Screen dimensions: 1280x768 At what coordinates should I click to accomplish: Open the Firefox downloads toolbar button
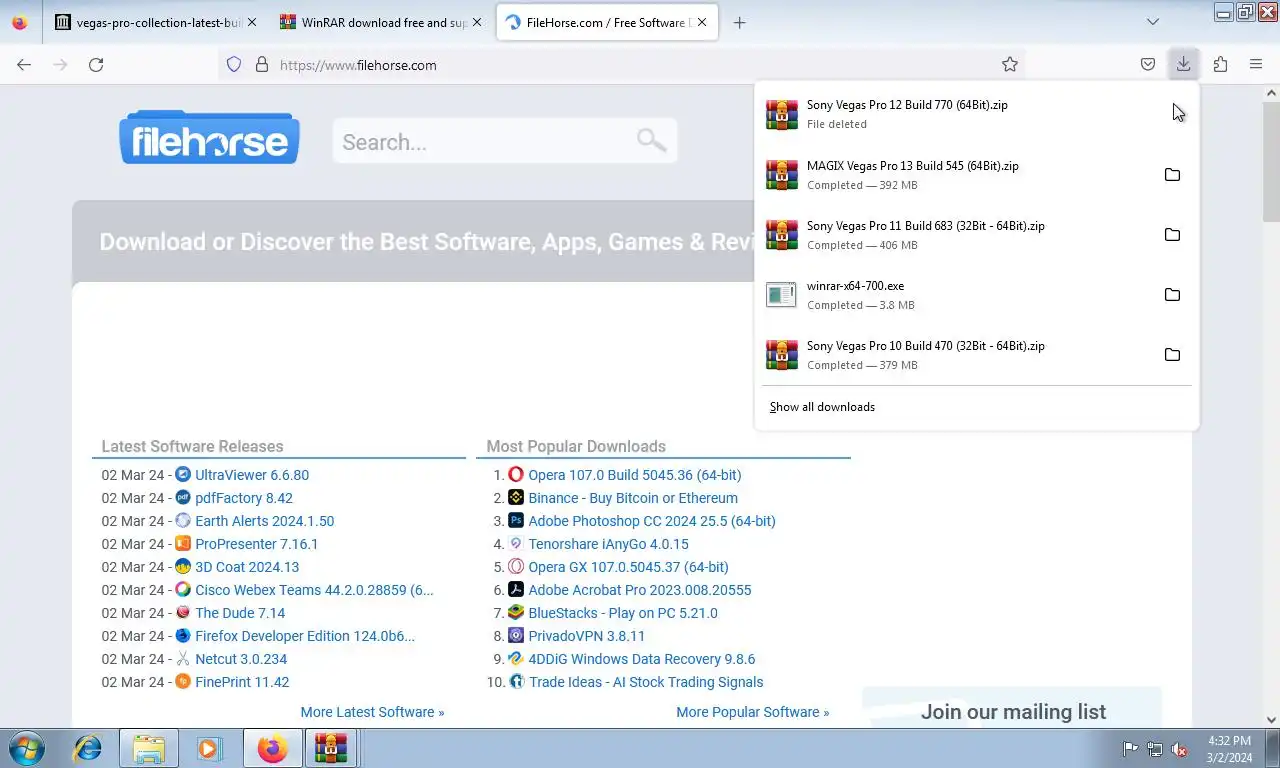coord(1183,64)
